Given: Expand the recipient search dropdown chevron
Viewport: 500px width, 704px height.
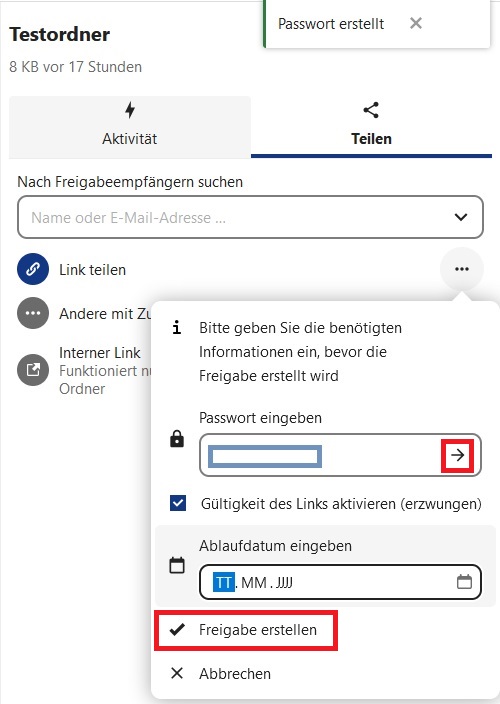Looking at the screenshot, I should pos(461,217).
